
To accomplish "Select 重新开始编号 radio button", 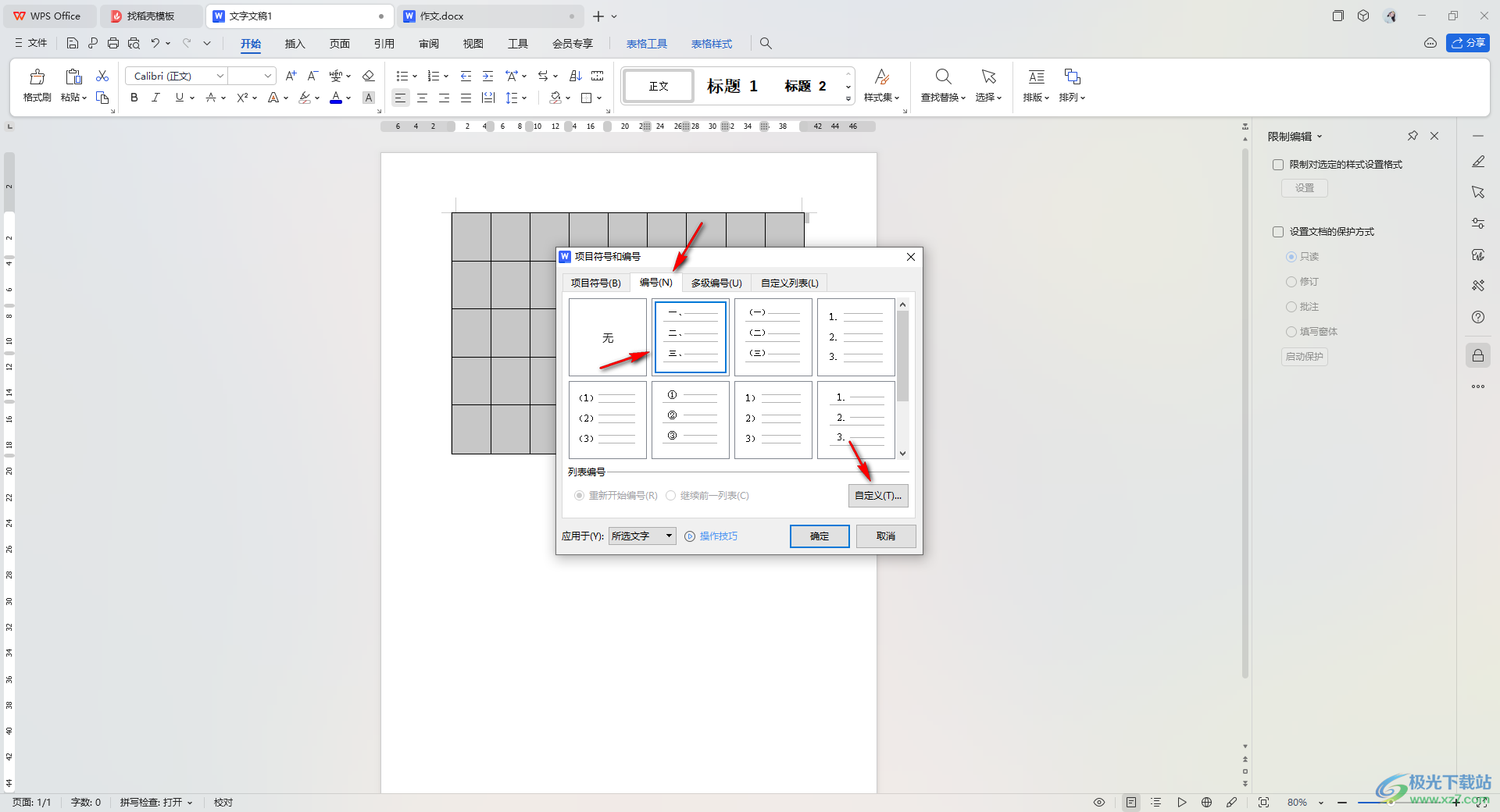I will pyautogui.click(x=579, y=496).
